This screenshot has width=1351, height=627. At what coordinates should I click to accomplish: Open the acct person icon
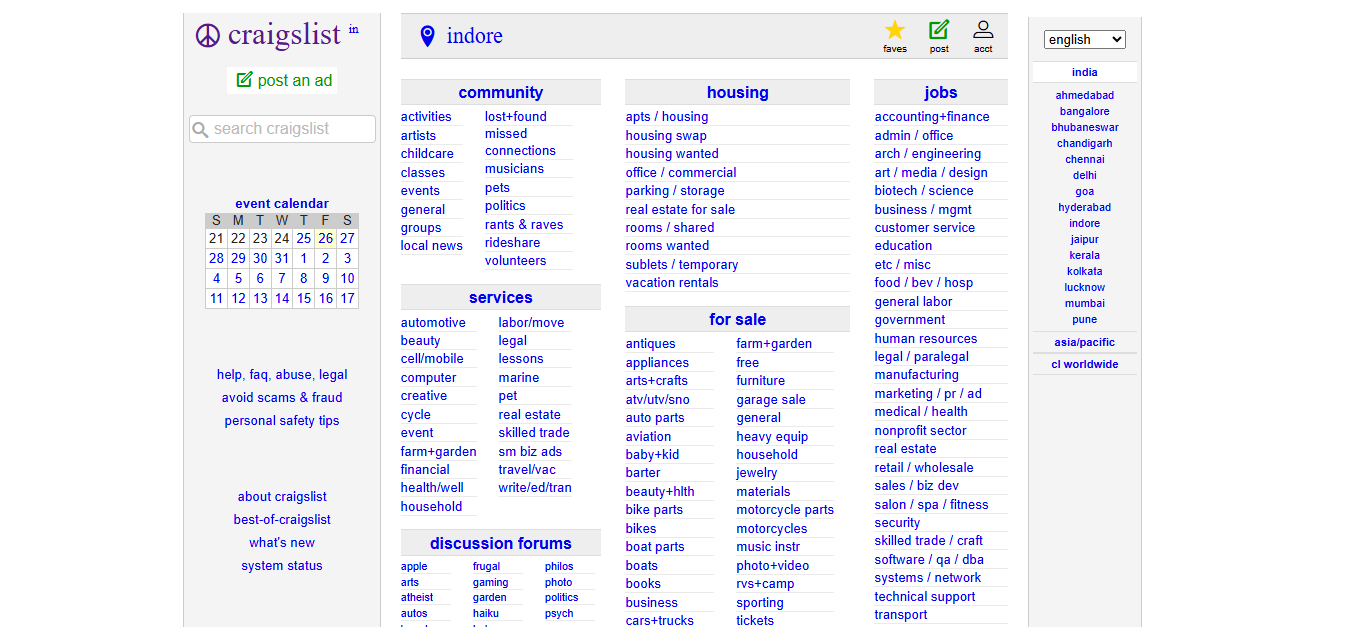983,31
